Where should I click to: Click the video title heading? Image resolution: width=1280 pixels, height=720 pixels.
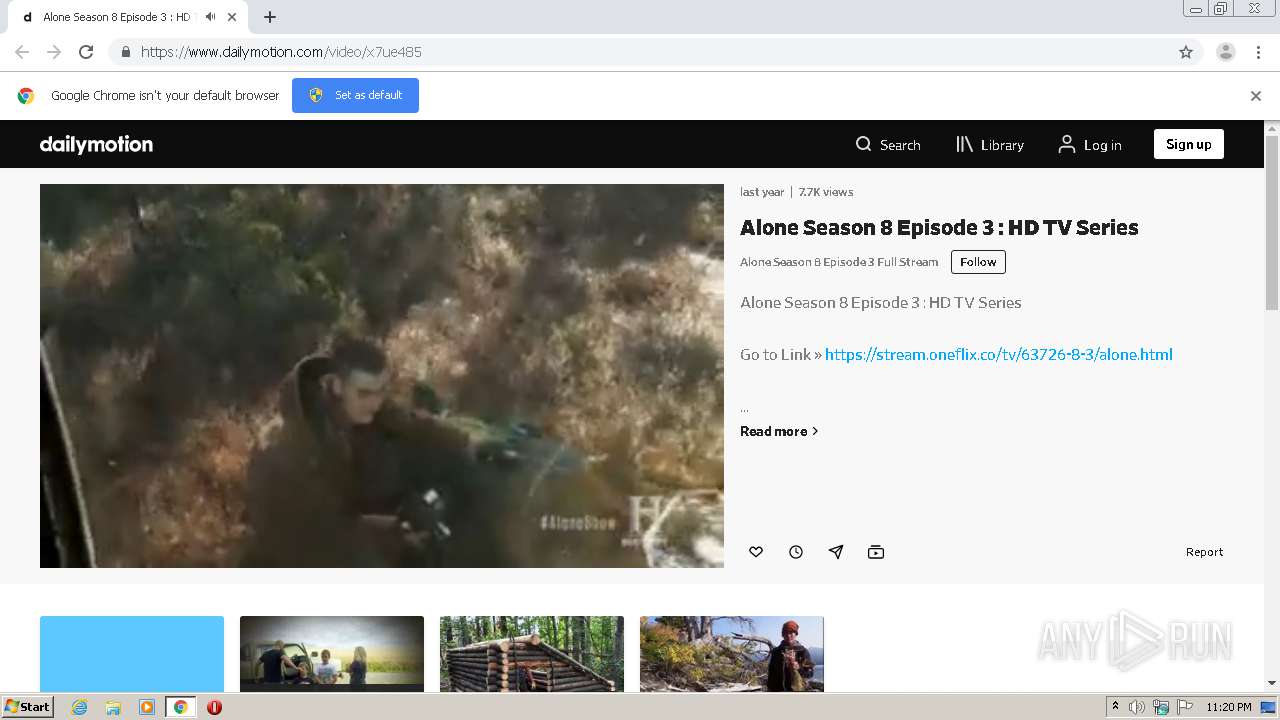pyautogui.click(x=939, y=228)
